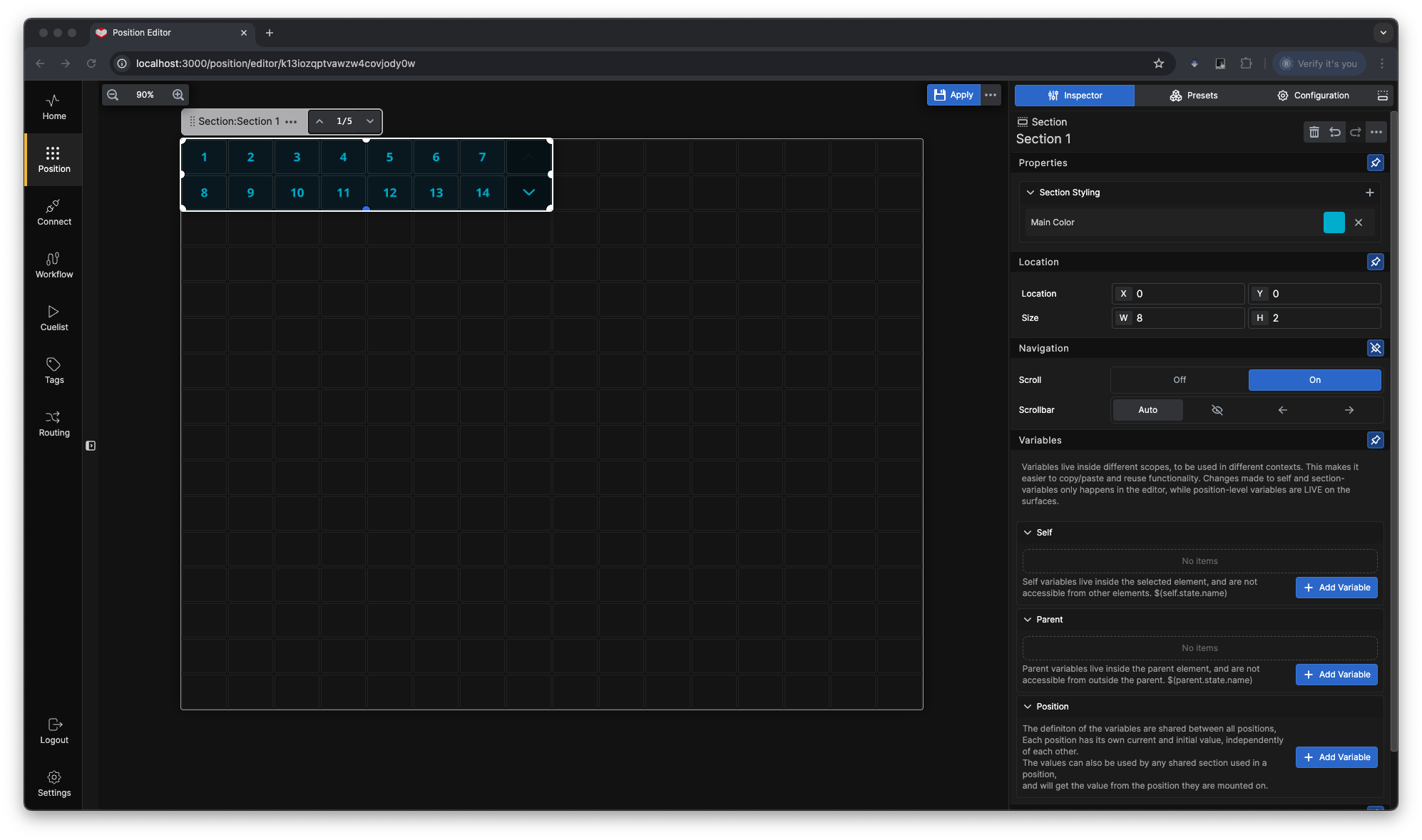Set Scrollbar to Auto

coord(1147,410)
